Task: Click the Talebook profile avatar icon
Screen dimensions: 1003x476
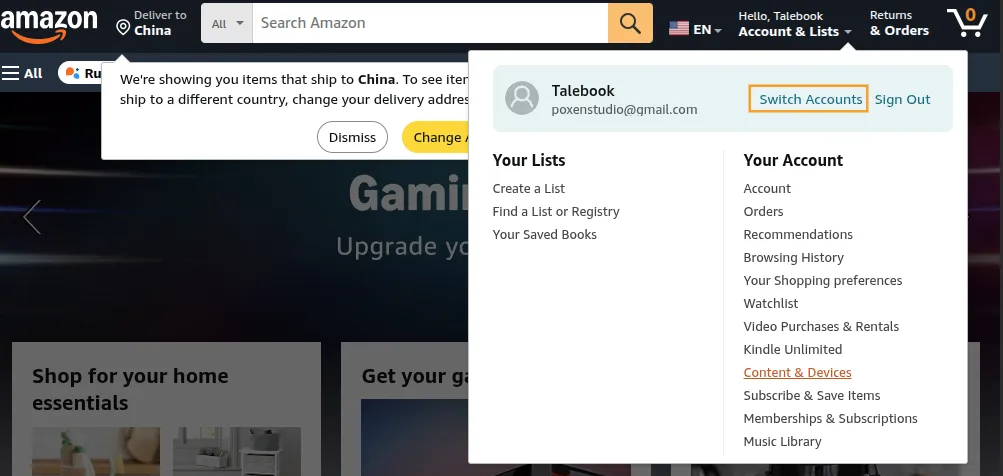Action: [x=522, y=98]
